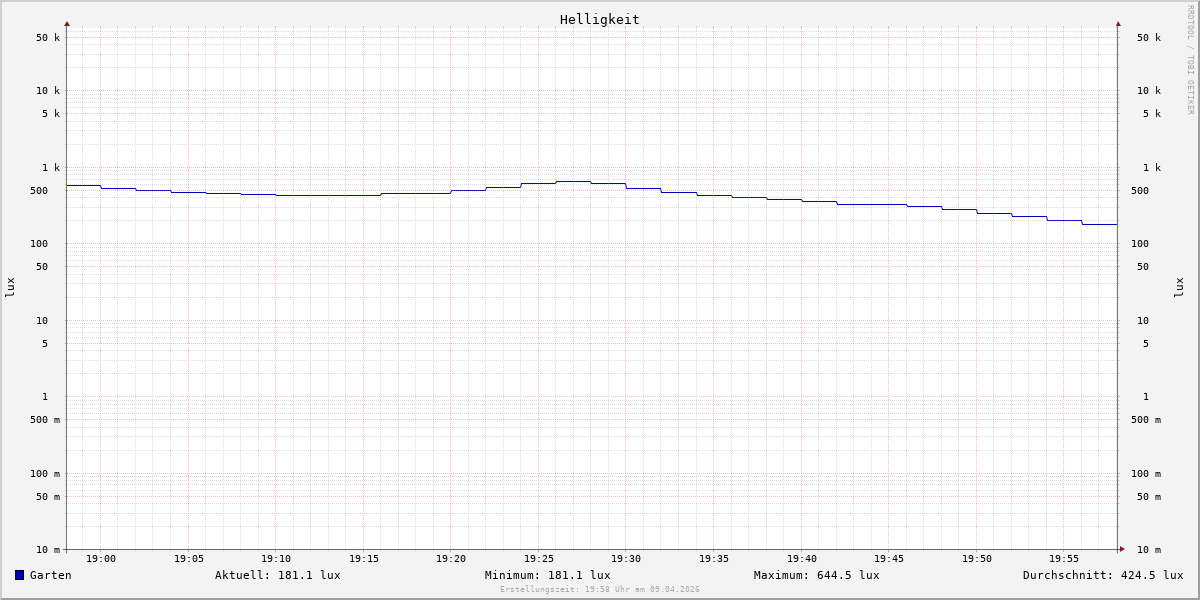Screen dimensions: 1200x600
Task: Click the 19:00 time axis label
Action: 101,559
